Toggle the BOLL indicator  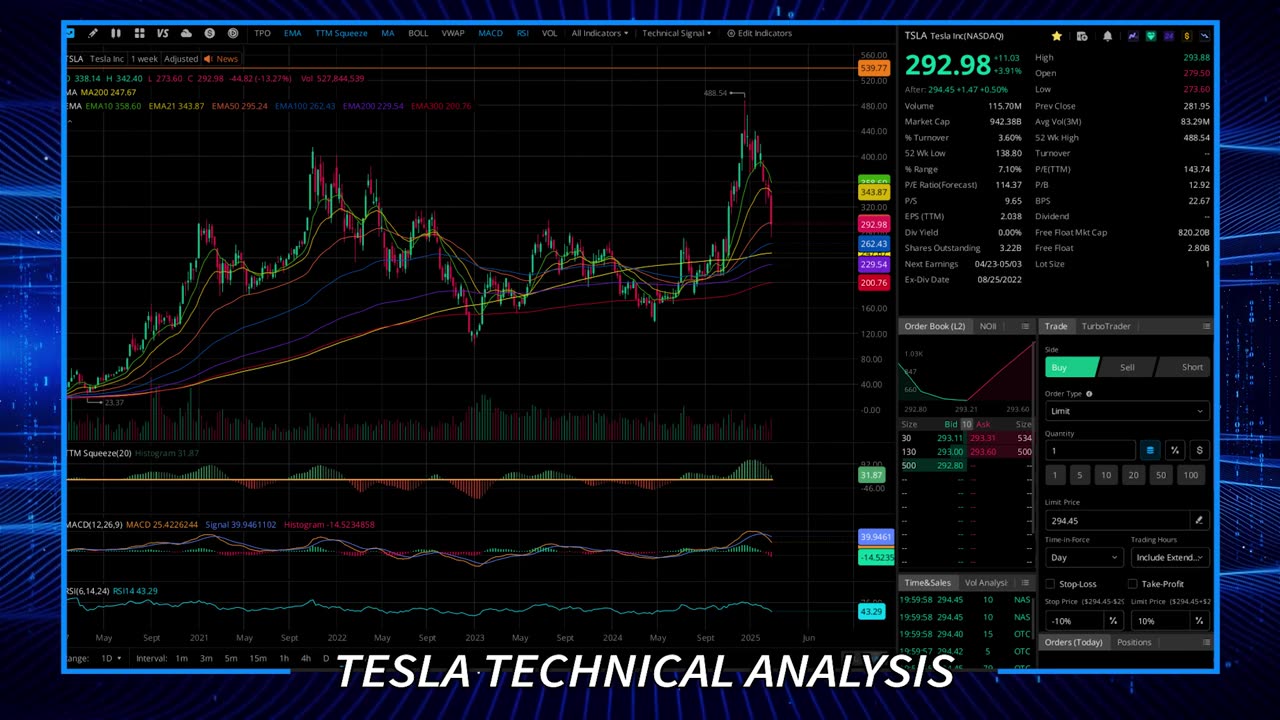click(418, 33)
